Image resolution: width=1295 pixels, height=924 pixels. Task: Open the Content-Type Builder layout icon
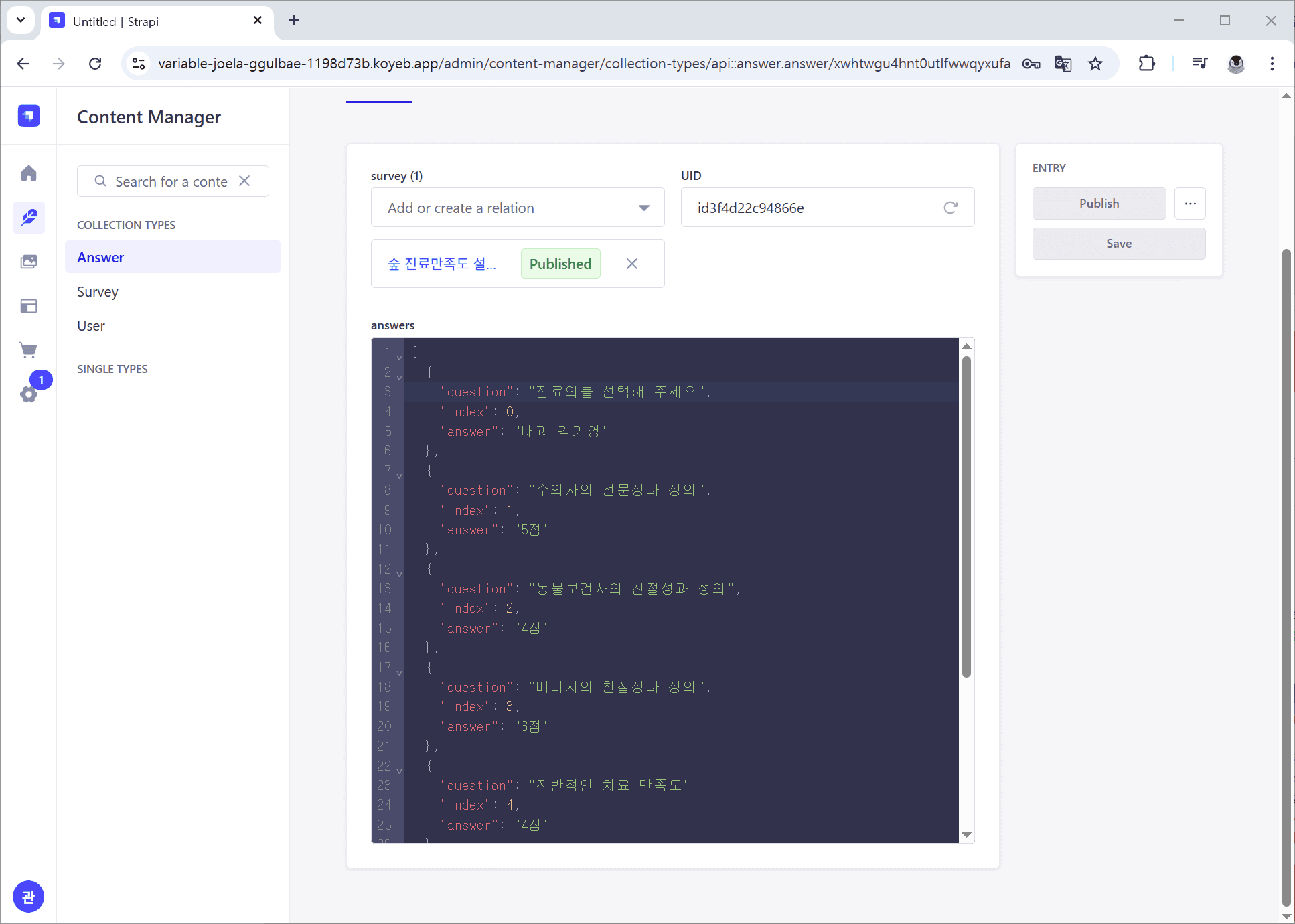click(x=29, y=306)
